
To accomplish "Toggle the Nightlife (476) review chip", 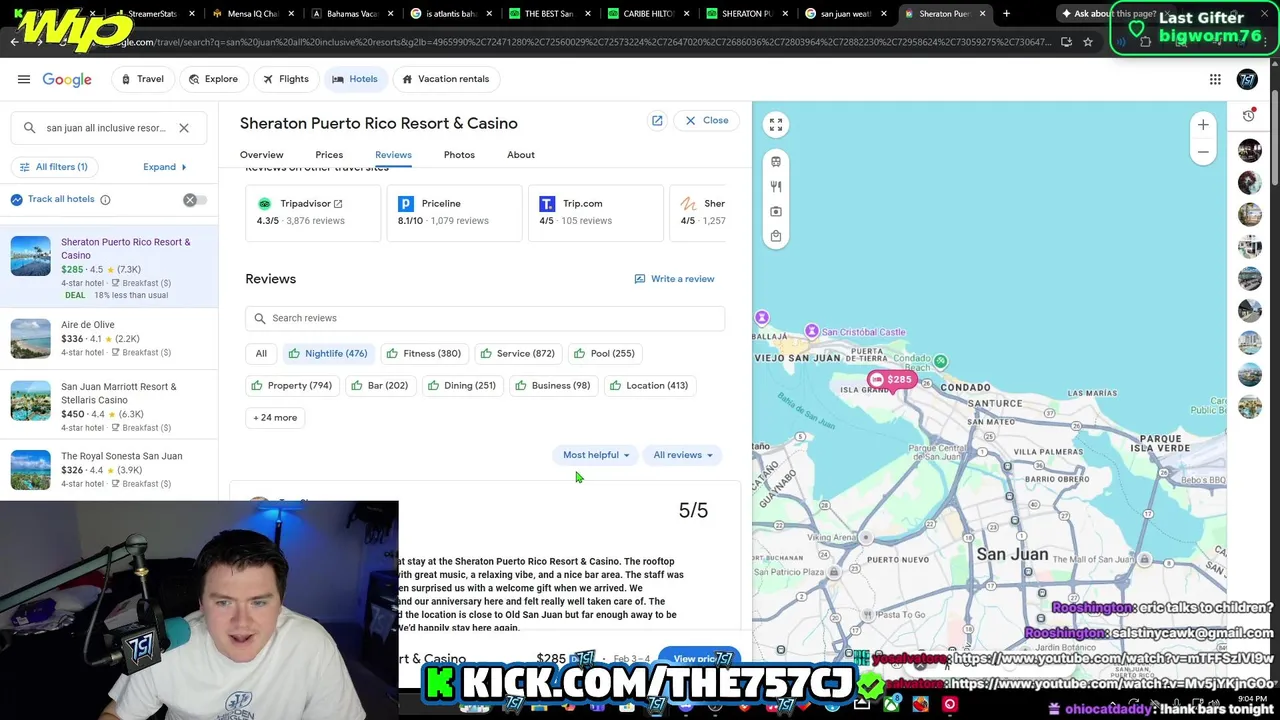I will pyautogui.click(x=327, y=353).
